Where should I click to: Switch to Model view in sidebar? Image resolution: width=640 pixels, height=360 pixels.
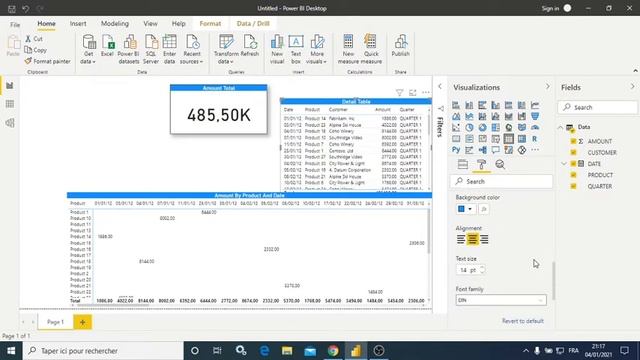pos(10,123)
